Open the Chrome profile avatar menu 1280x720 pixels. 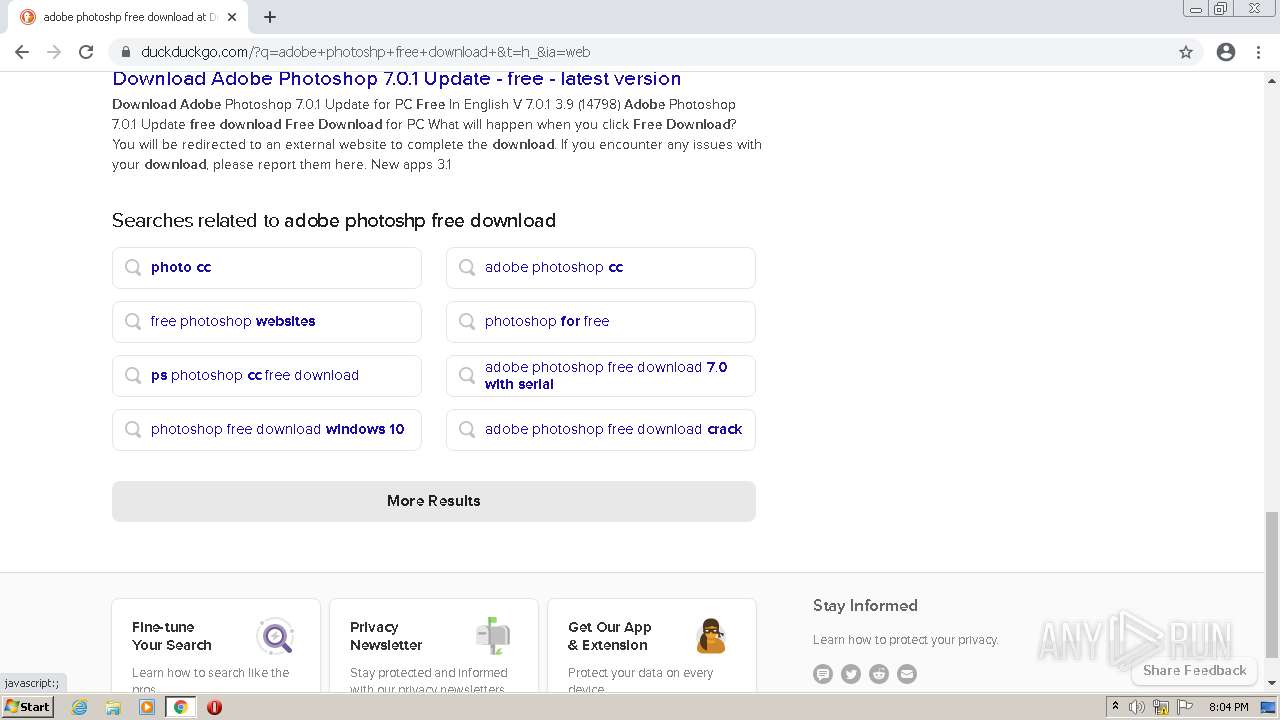click(x=1226, y=52)
